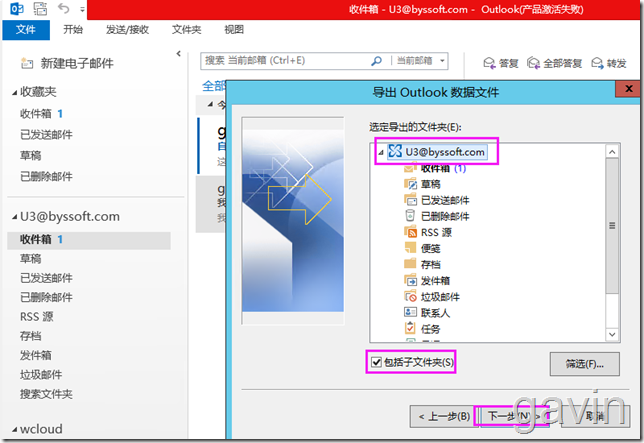Screen dimensions: 644x443
Task: Select 已删除邮件 under U3@byssoft.com in folder pane
Action: (x=46, y=297)
